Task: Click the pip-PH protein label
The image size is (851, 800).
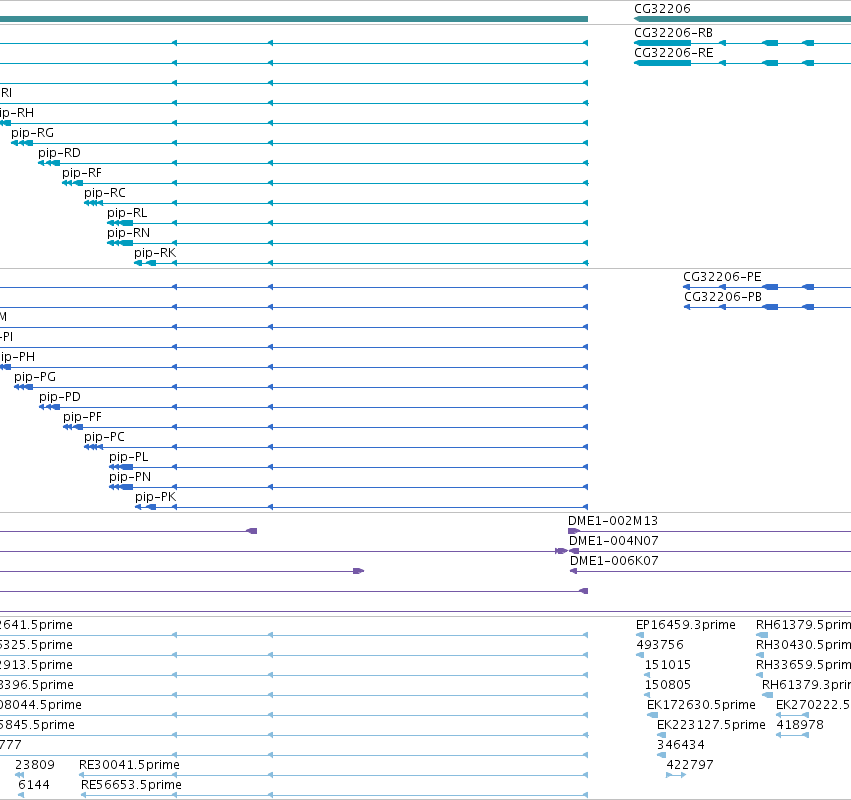Action: point(17,357)
